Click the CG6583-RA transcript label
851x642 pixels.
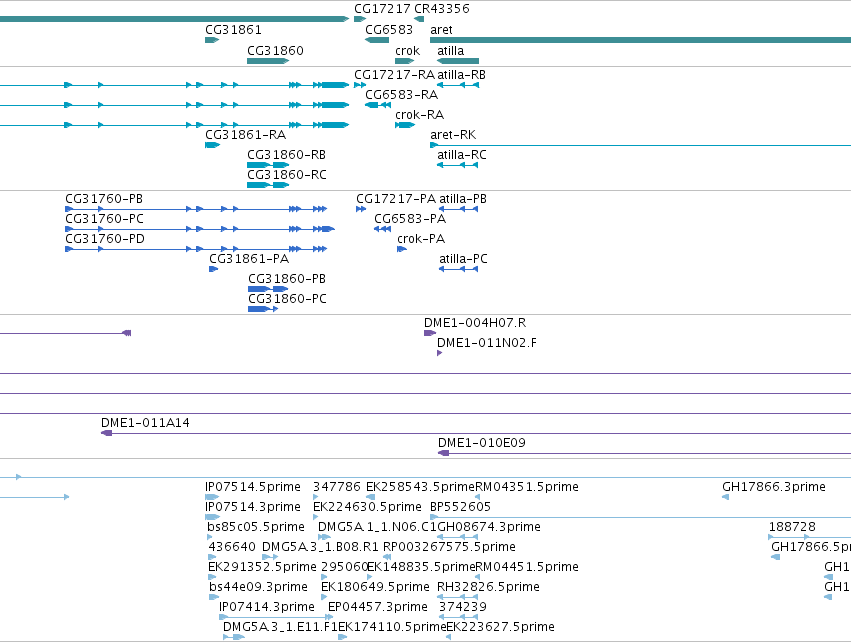point(402,94)
